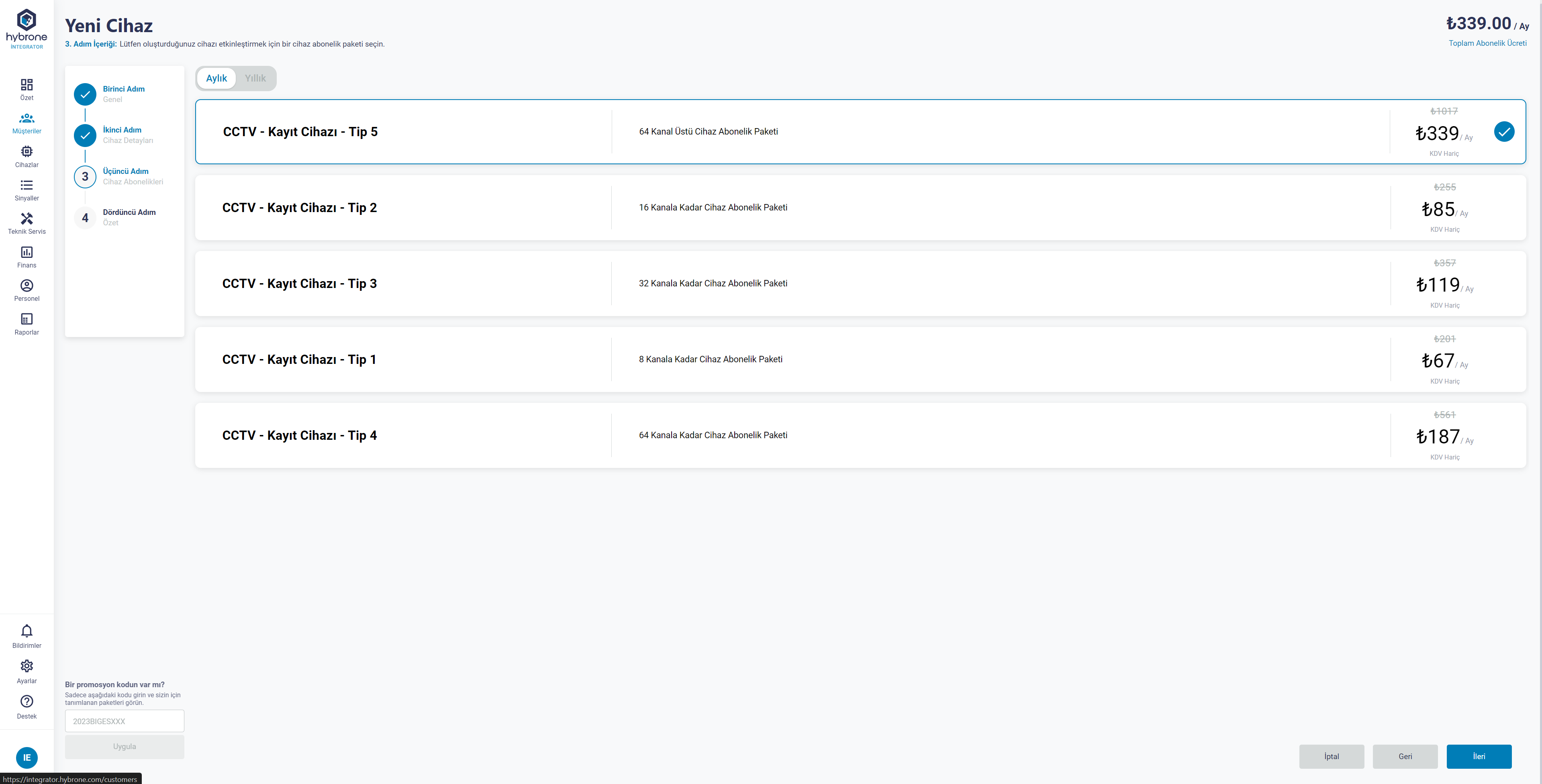This screenshot has height=784, width=1542.
Task: Go to Müşteriler in the sidebar
Action: 27,118
